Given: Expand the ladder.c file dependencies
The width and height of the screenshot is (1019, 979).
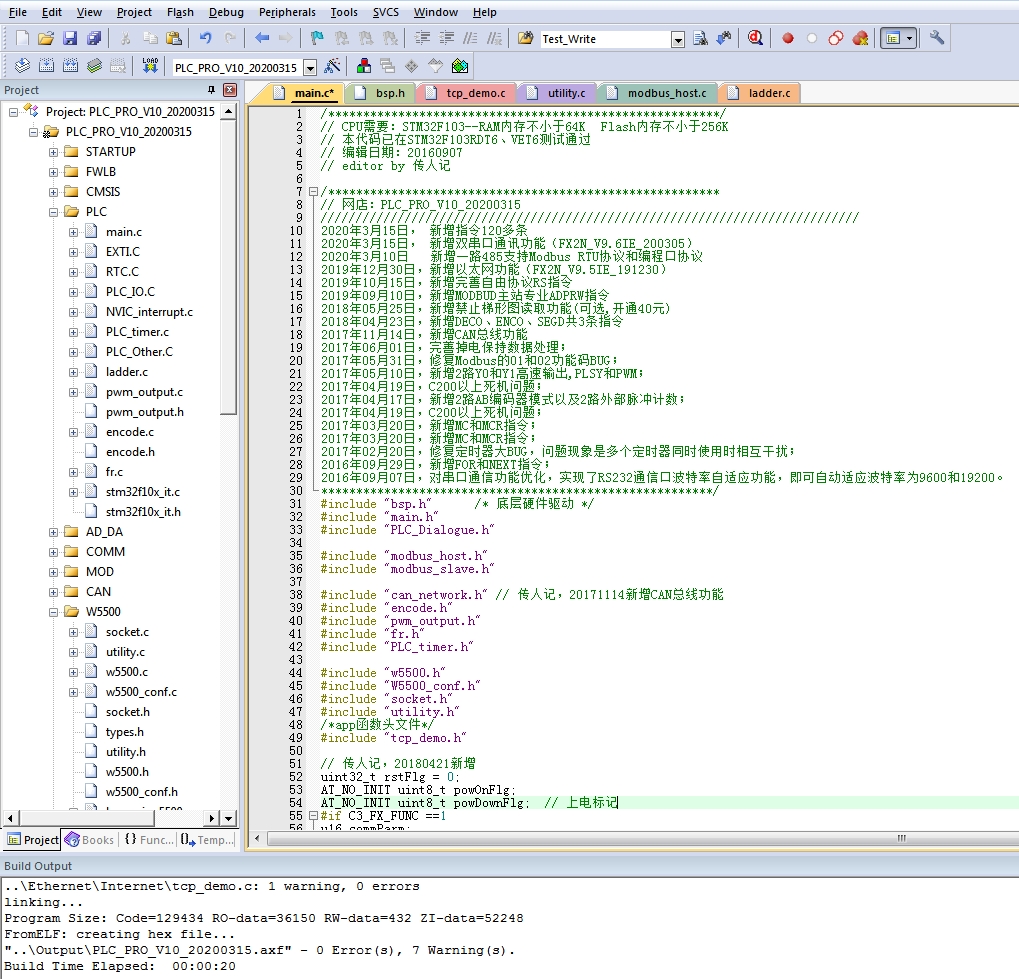Looking at the screenshot, I should [x=73, y=372].
